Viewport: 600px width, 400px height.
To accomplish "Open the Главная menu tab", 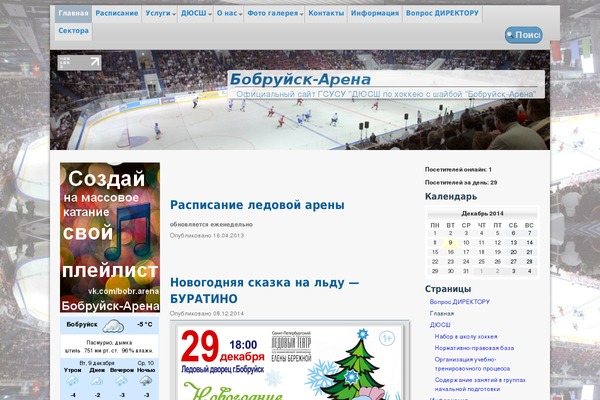I will click(73, 13).
